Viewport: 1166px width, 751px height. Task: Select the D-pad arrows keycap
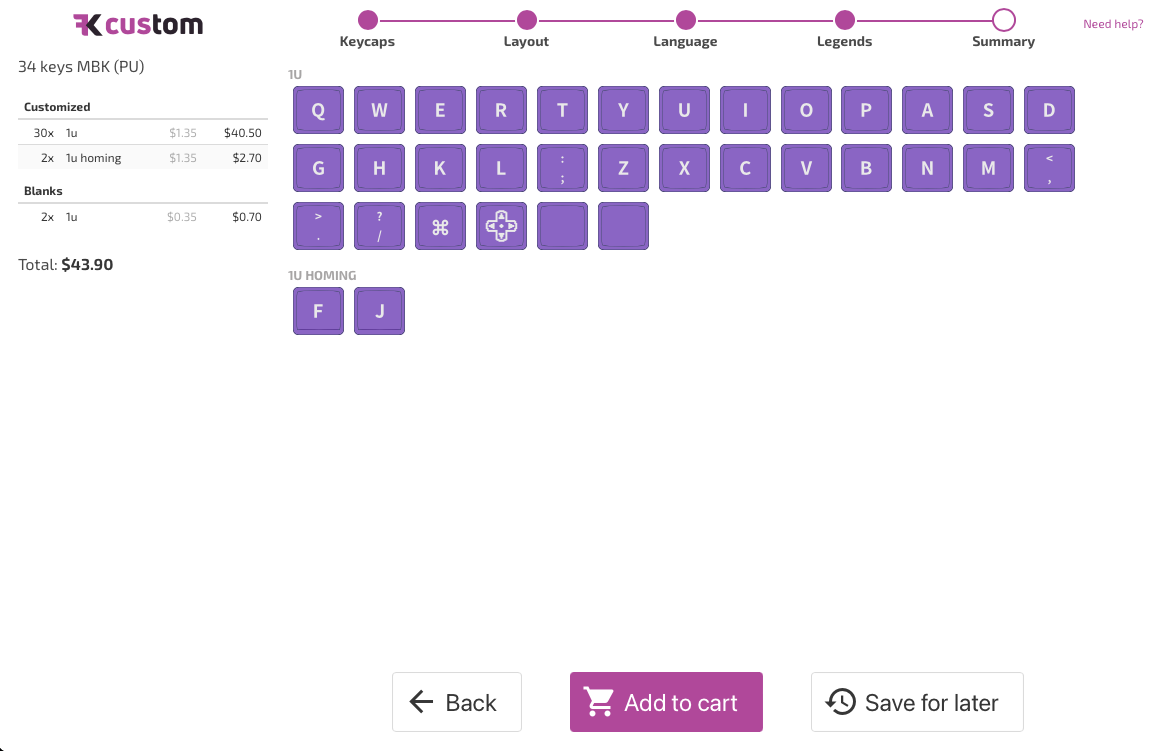click(x=501, y=227)
